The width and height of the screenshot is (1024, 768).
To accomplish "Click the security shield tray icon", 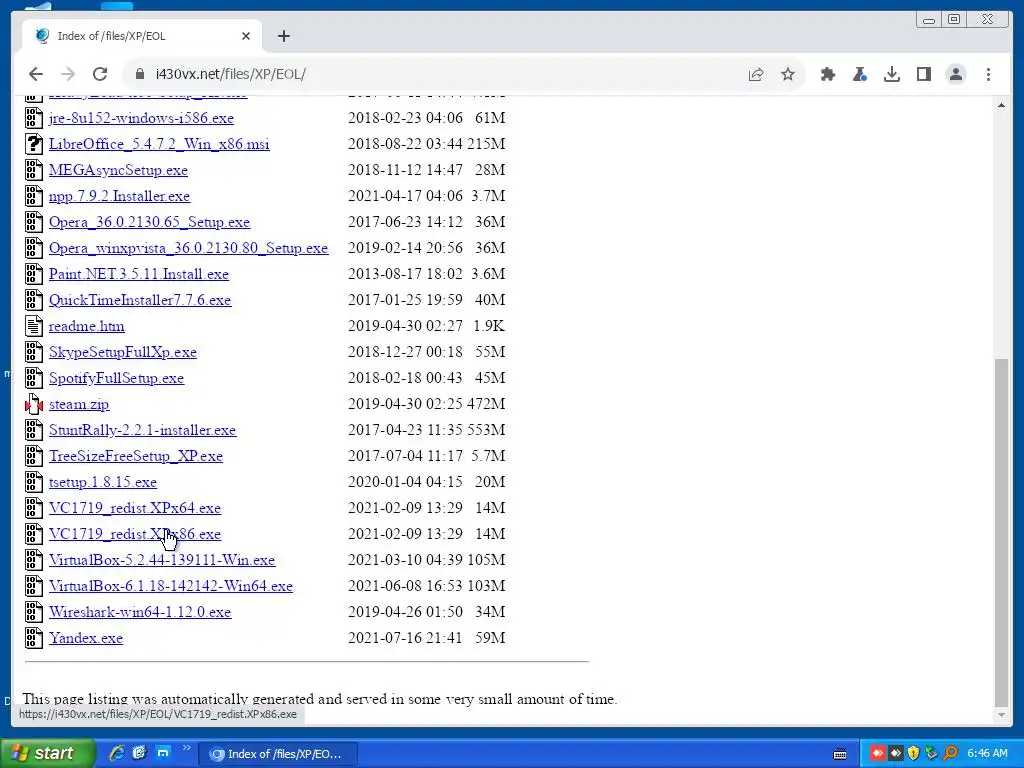I will point(913,754).
